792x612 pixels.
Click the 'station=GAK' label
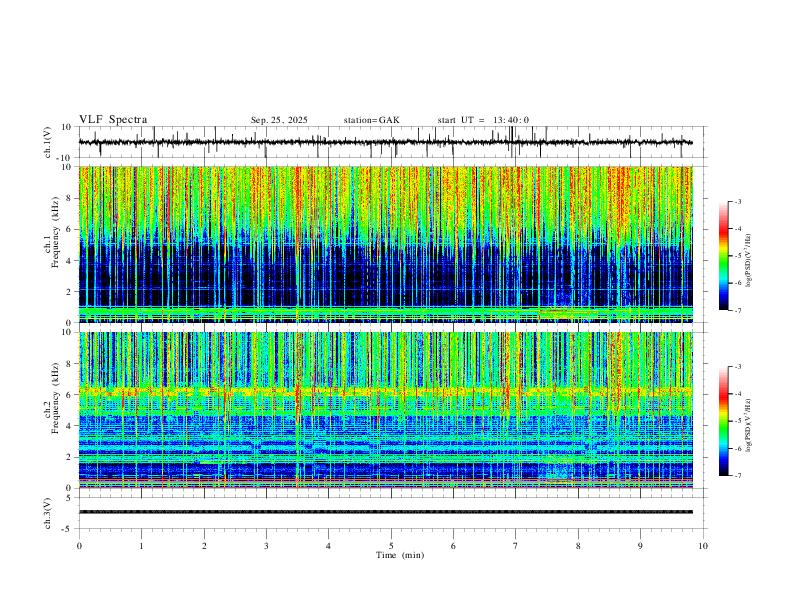pos(371,120)
